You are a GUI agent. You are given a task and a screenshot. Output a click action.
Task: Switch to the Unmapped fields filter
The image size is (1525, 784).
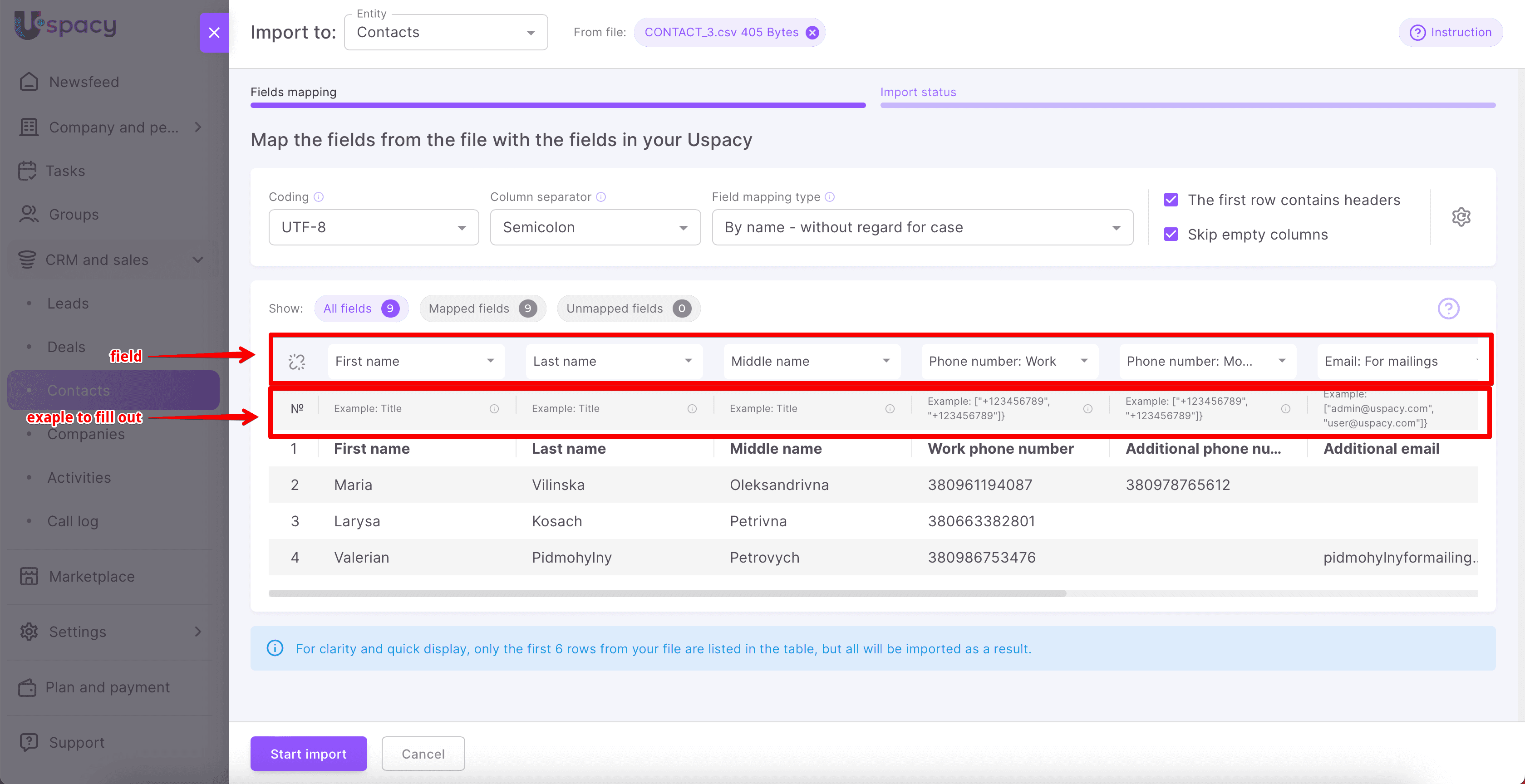628,308
